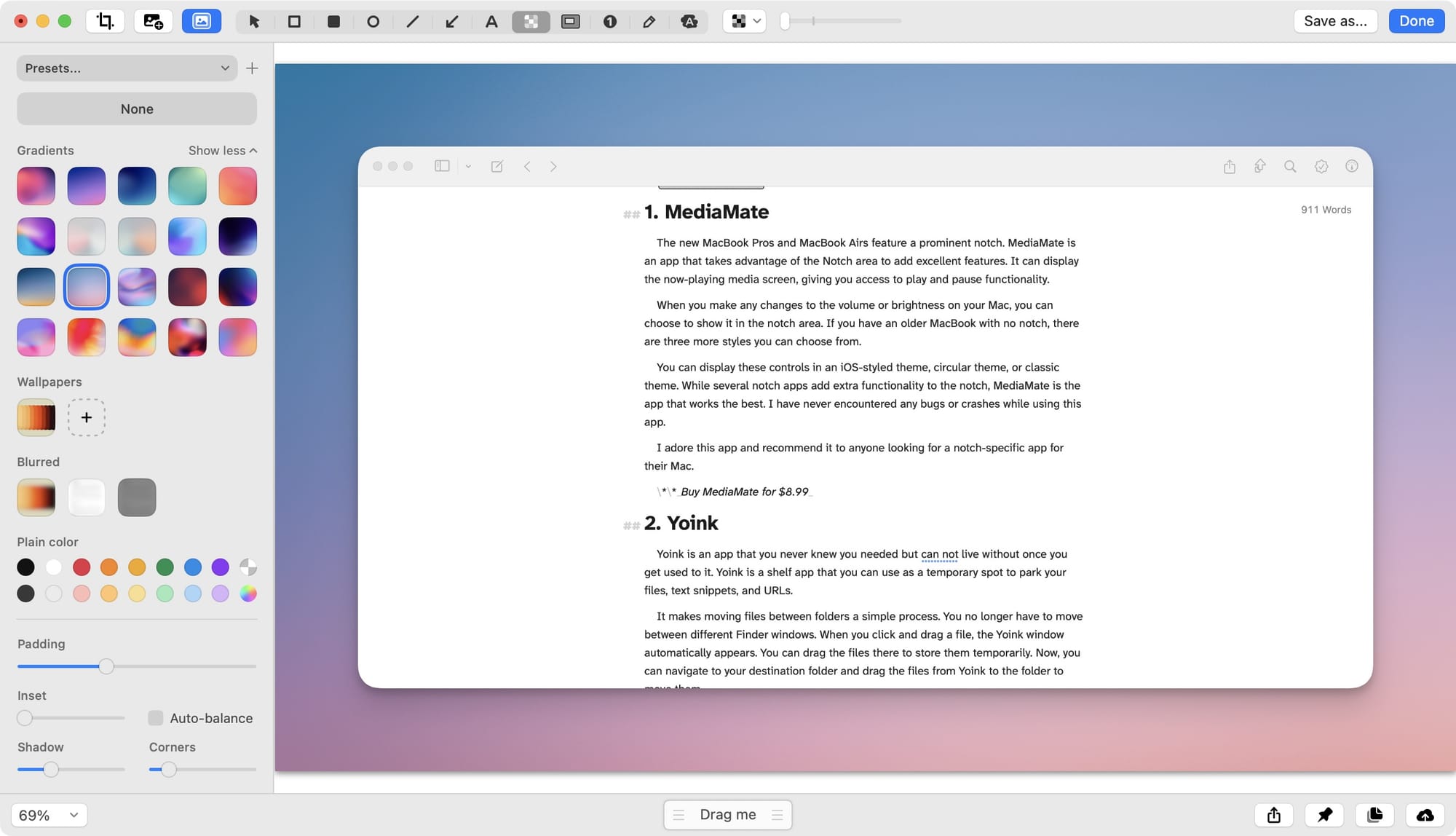Screen dimensions: 1456x836
Task: Select the outlined rectangle tool
Action: point(294,21)
